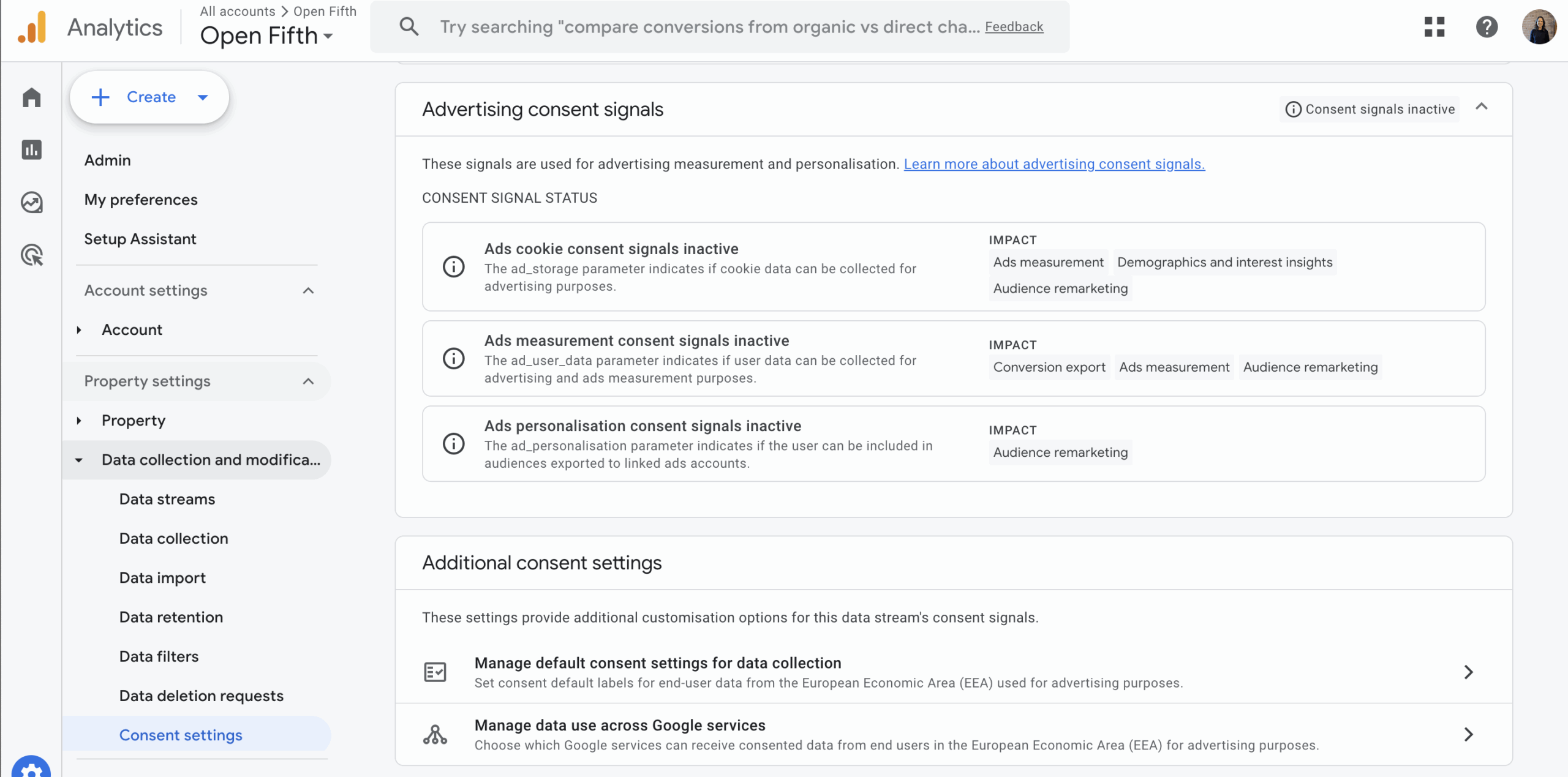
Task: Click the Consent signals inactive info icon
Action: pyautogui.click(x=1293, y=109)
